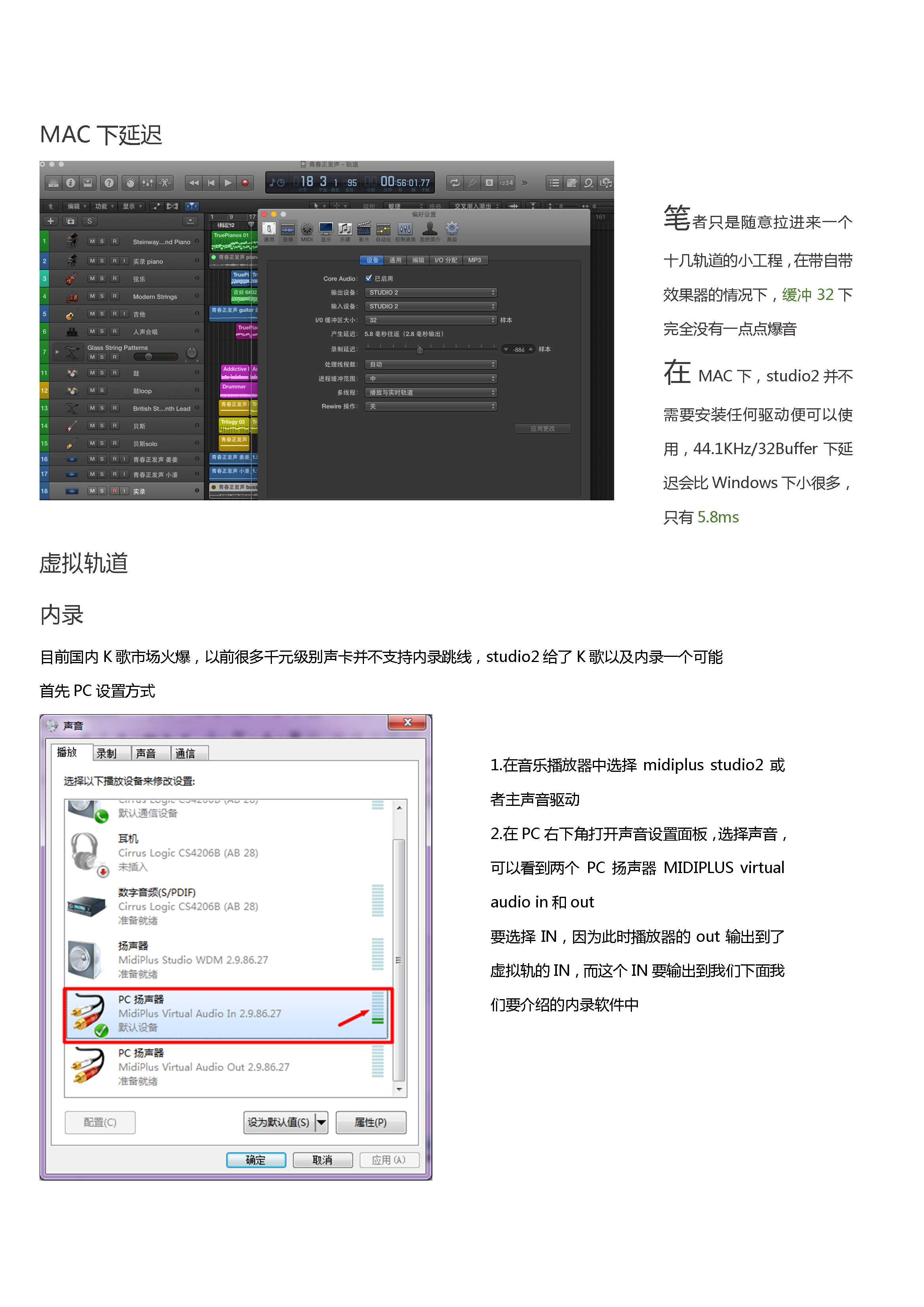924x1307 pixels.
Task: Open the Mixer faders icon
Action: [147, 183]
